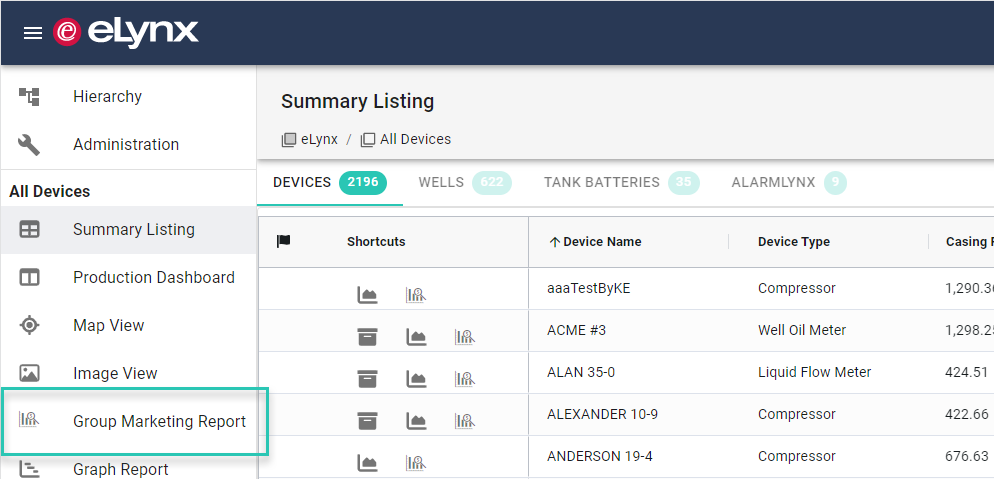Screen dimensions: 994x479
Task: Open archive box shortcut for ALAN 35-0
Action: point(367,379)
